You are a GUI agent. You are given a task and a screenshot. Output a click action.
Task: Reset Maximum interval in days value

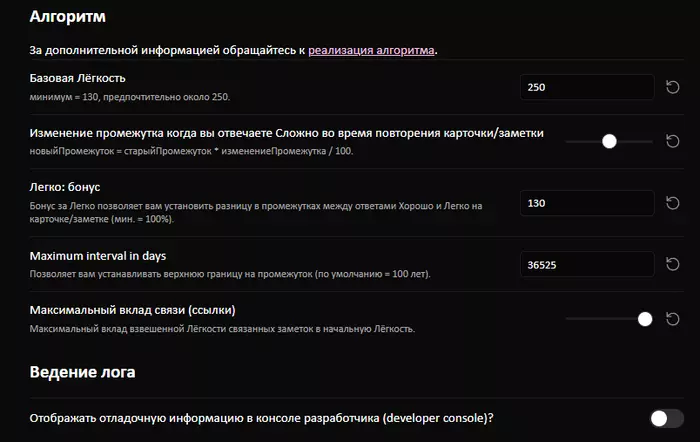coord(672,264)
